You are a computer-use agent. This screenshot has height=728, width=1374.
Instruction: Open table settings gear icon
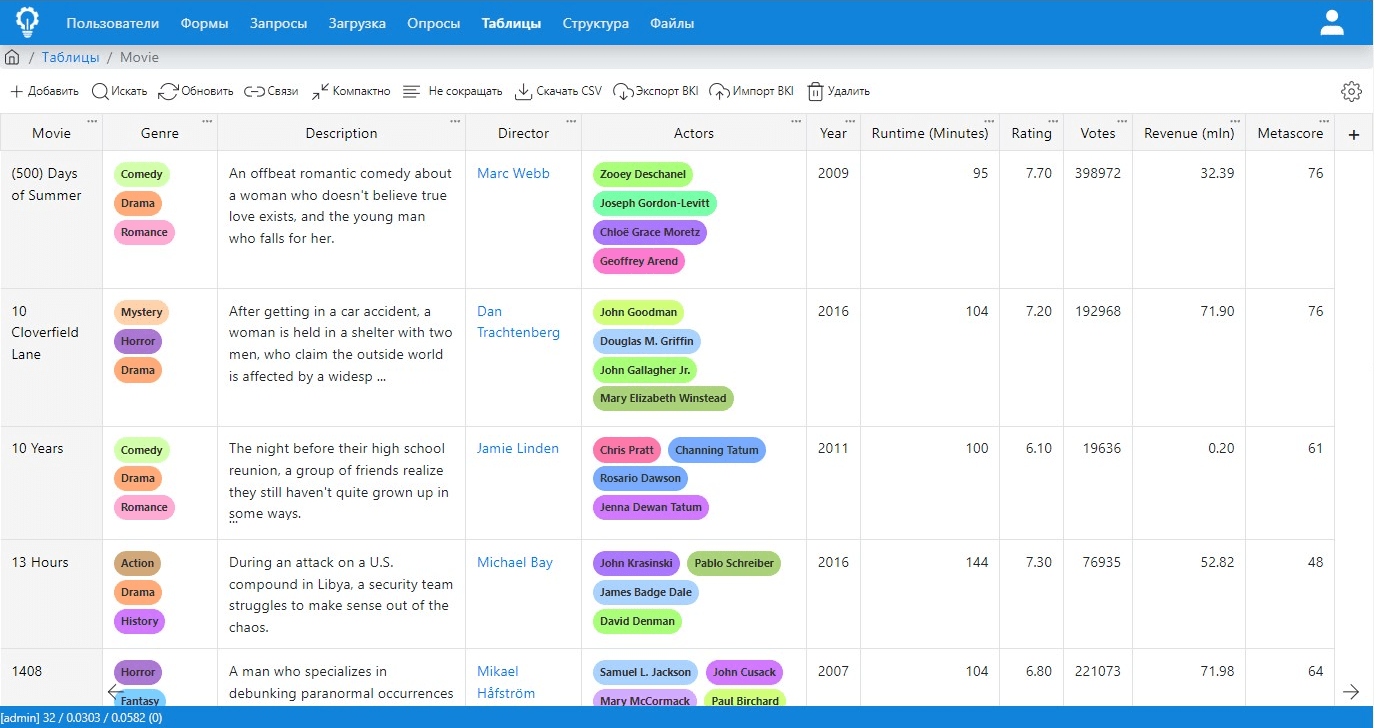click(x=1352, y=91)
